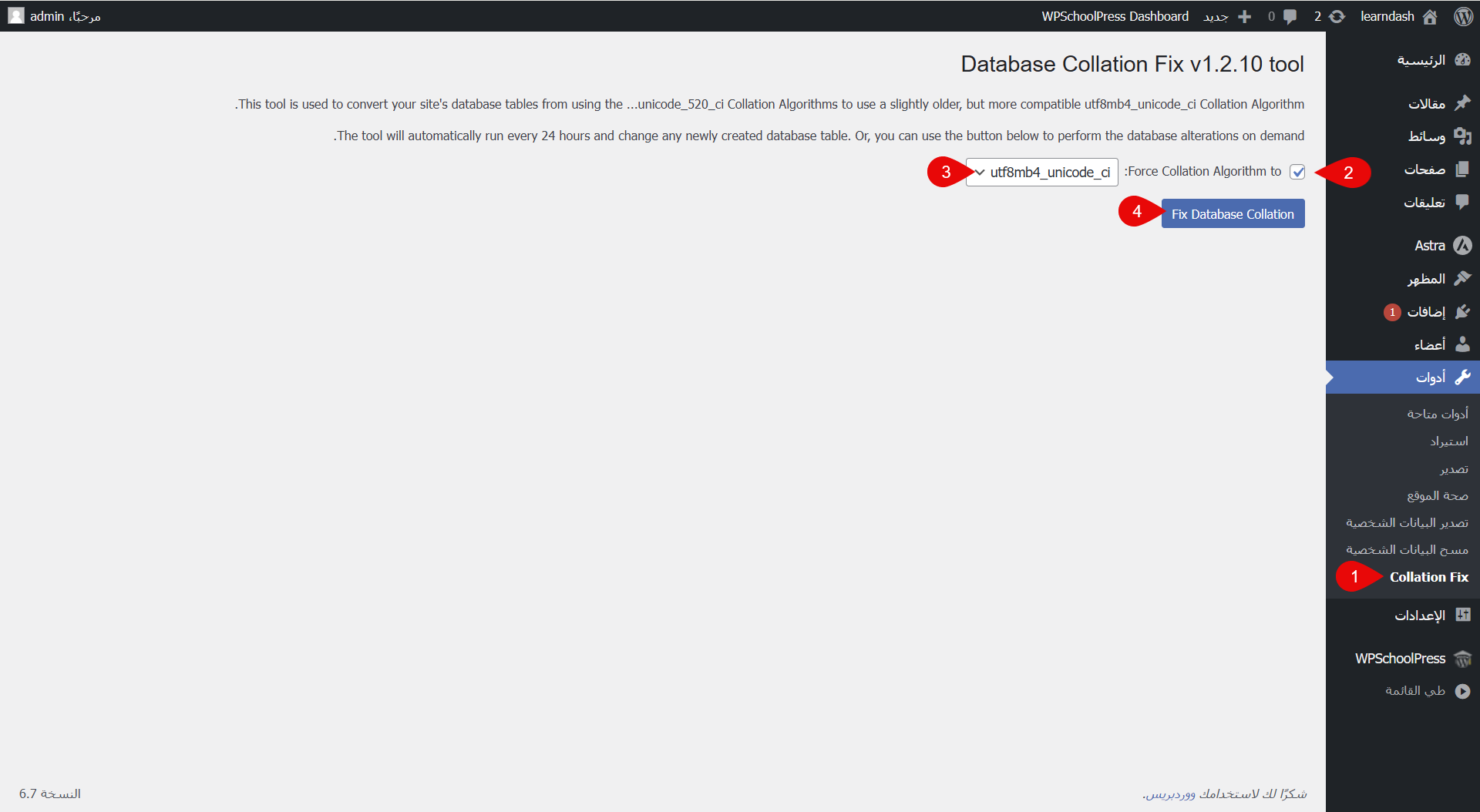Open the تعليقات comments menu
The height and width of the screenshot is (812, 1480).
1424,202
